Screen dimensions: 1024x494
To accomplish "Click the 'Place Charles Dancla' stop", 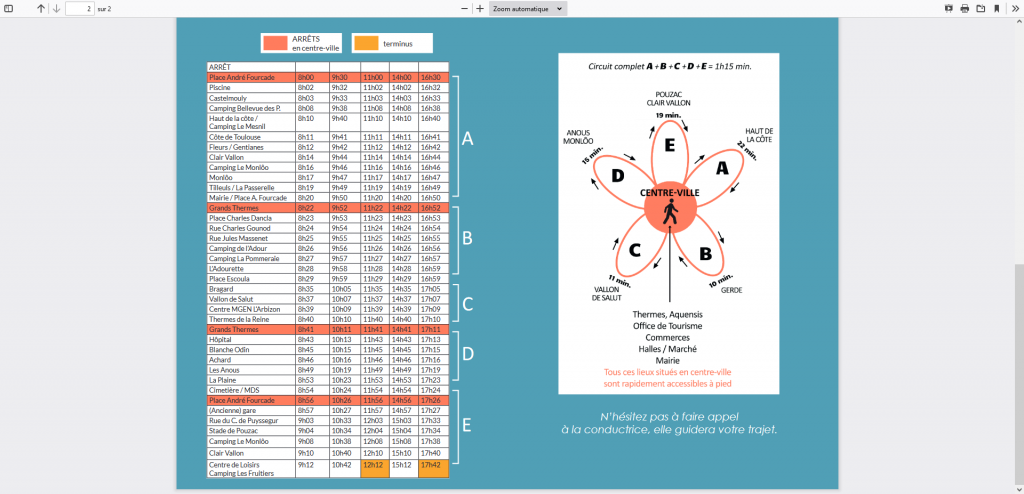I will [239, 218].
